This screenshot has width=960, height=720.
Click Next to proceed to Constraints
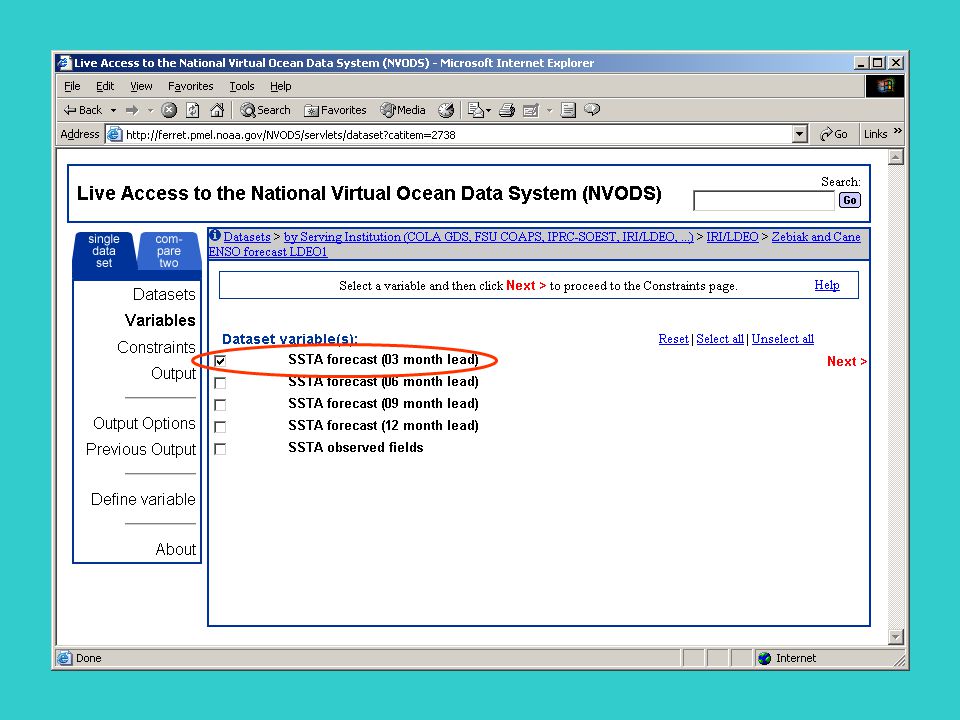click(847, 361)
